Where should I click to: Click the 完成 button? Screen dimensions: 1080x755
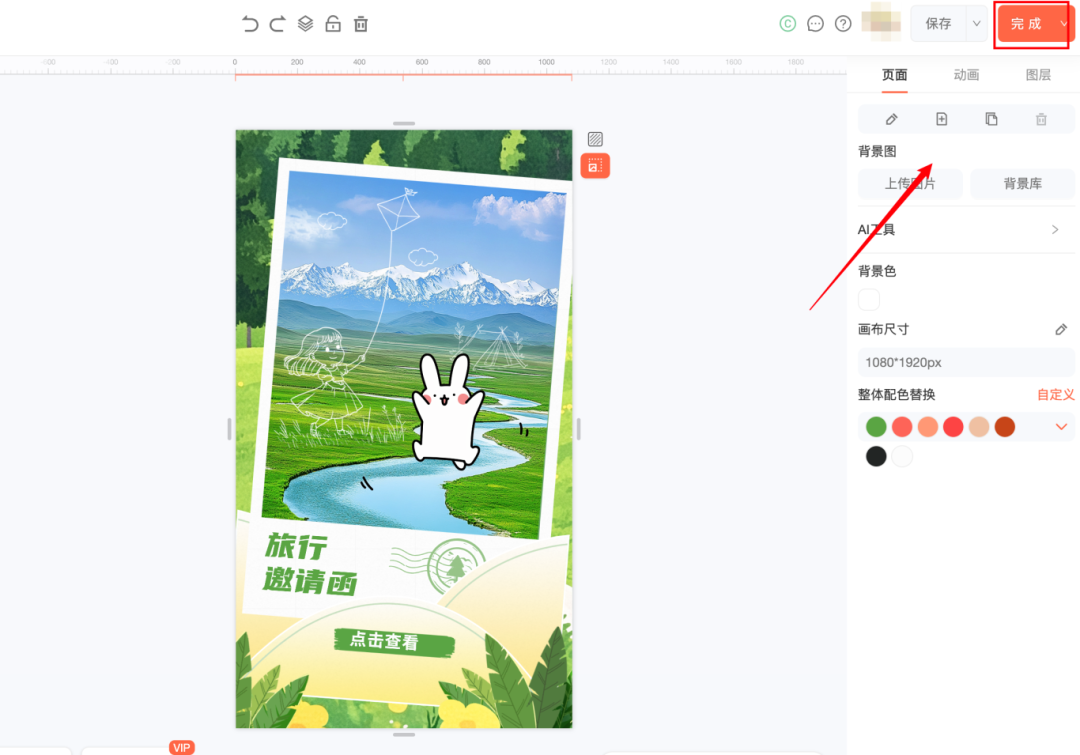click(x=1026, y=24)
